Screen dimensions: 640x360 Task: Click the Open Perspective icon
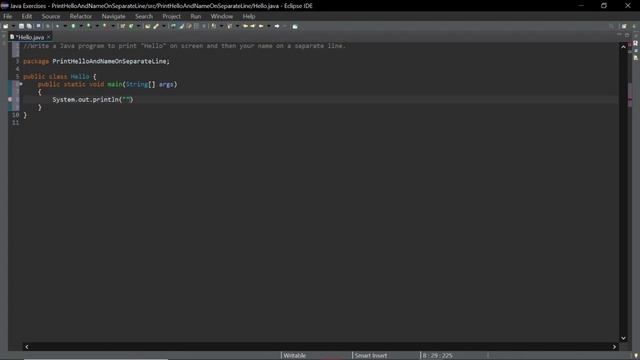click(x=624, y=26)
